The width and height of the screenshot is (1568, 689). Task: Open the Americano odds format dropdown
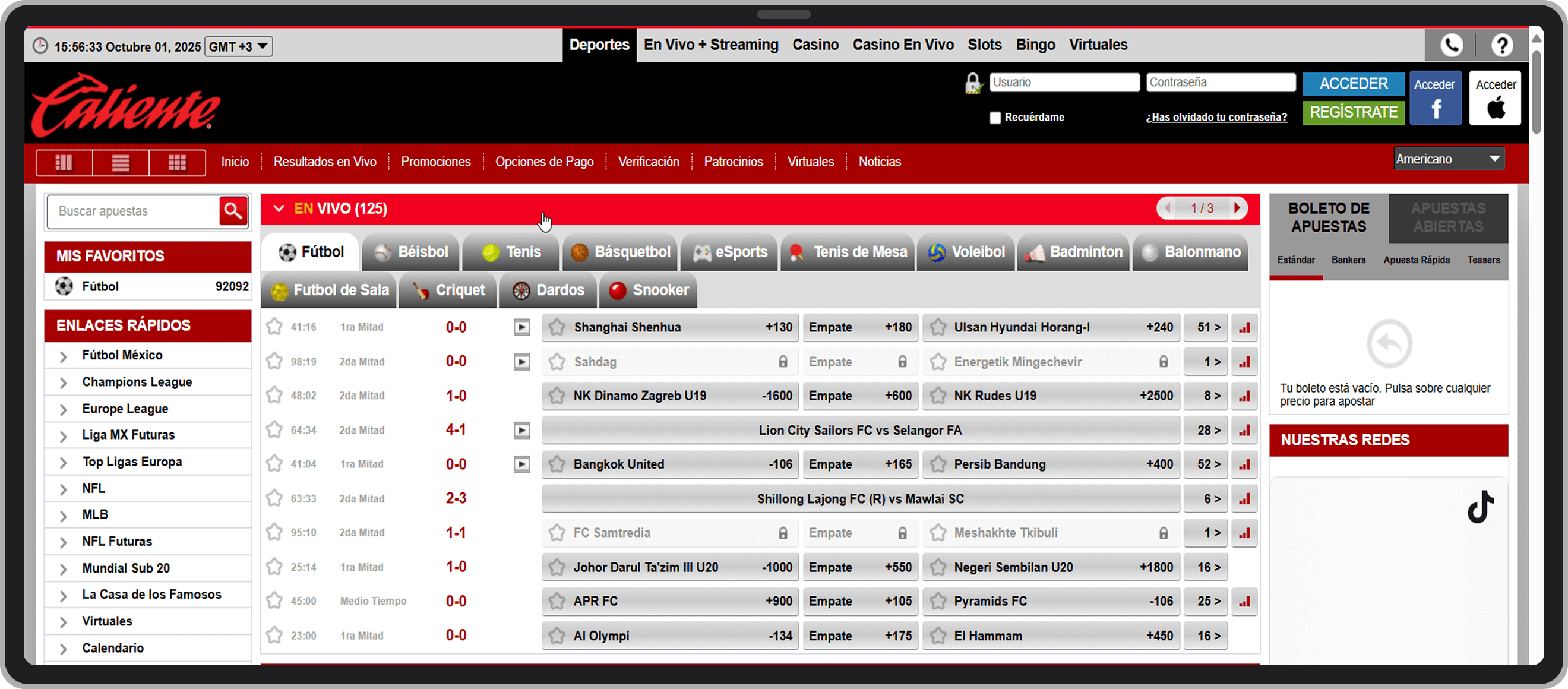tap(1449, 159)
